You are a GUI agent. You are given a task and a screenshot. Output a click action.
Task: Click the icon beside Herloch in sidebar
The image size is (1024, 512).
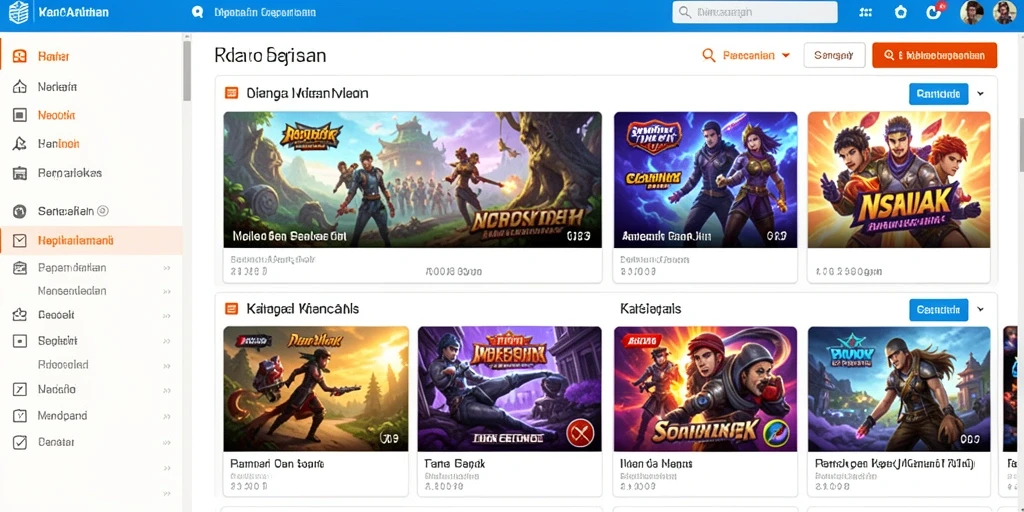click(x=20, y=144)
